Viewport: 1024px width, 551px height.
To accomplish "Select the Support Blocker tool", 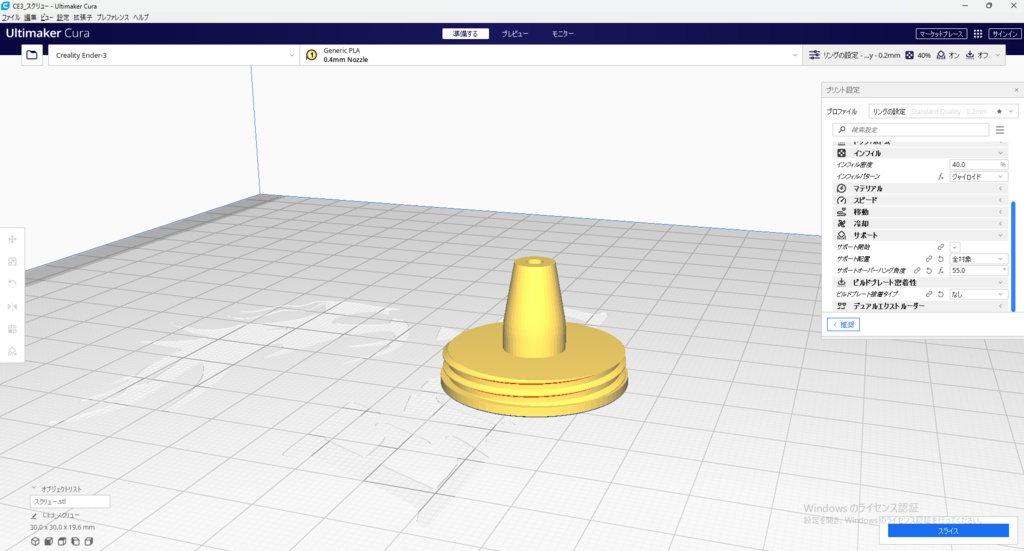I will (x=12, y=351).
